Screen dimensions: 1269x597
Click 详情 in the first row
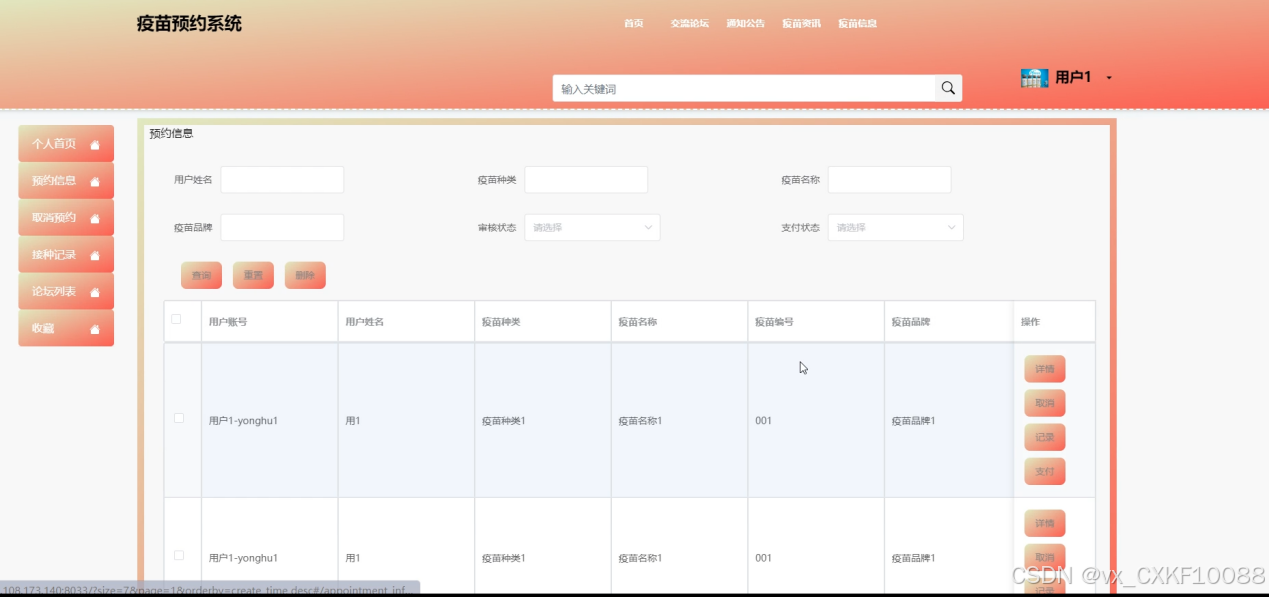click(x=1045, y=369)
